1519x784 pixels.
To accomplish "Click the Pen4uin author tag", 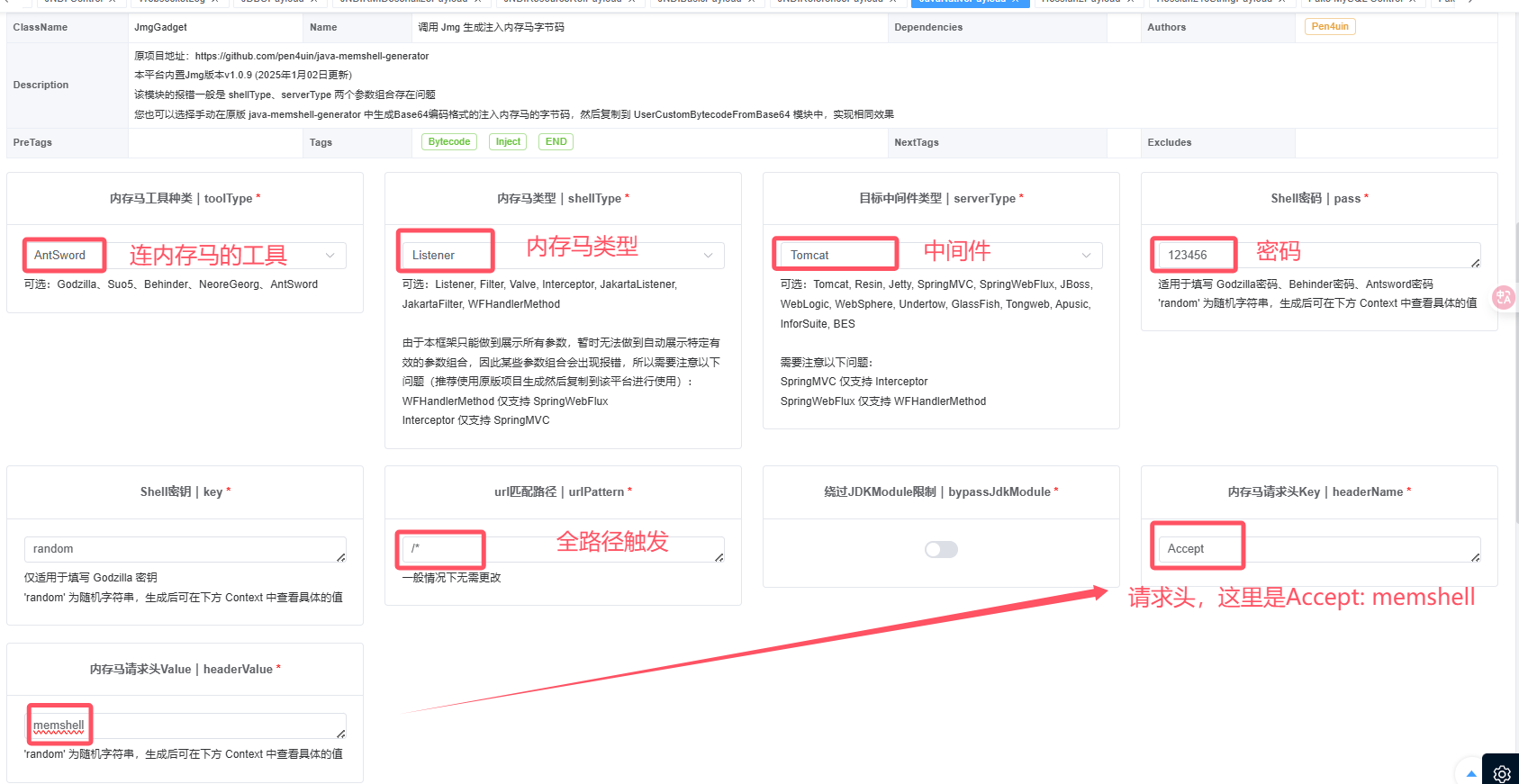I will click(x=1329, y=27).
